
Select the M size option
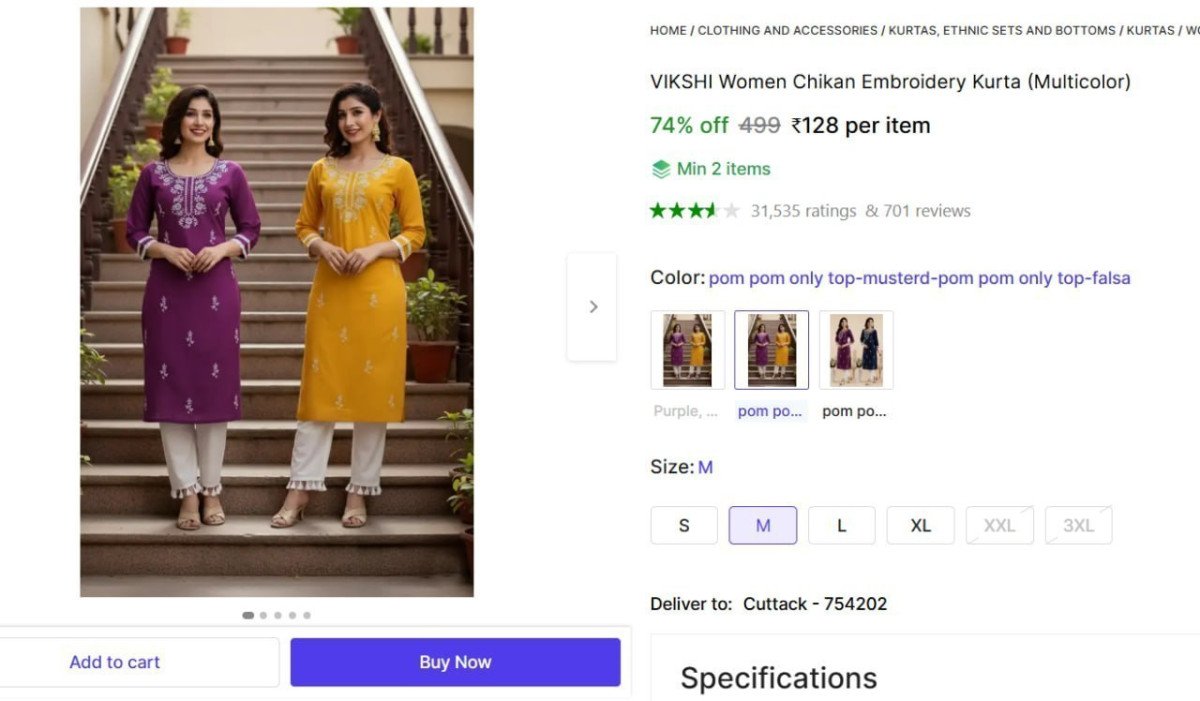(762, 525)
